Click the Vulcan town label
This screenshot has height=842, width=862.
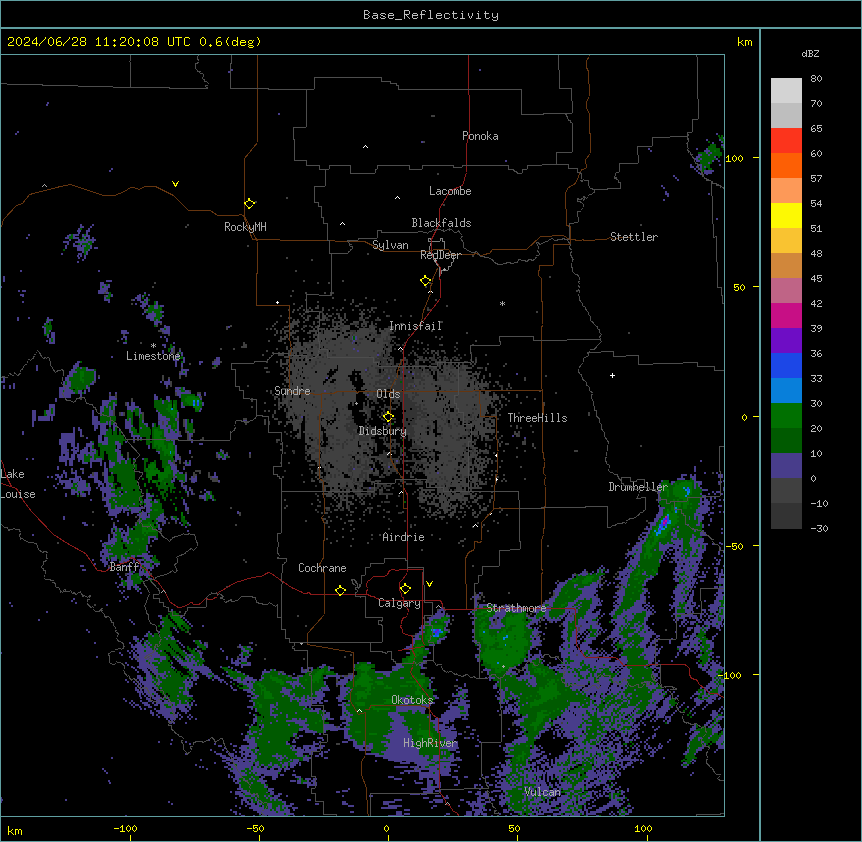(x=542, y=792)
